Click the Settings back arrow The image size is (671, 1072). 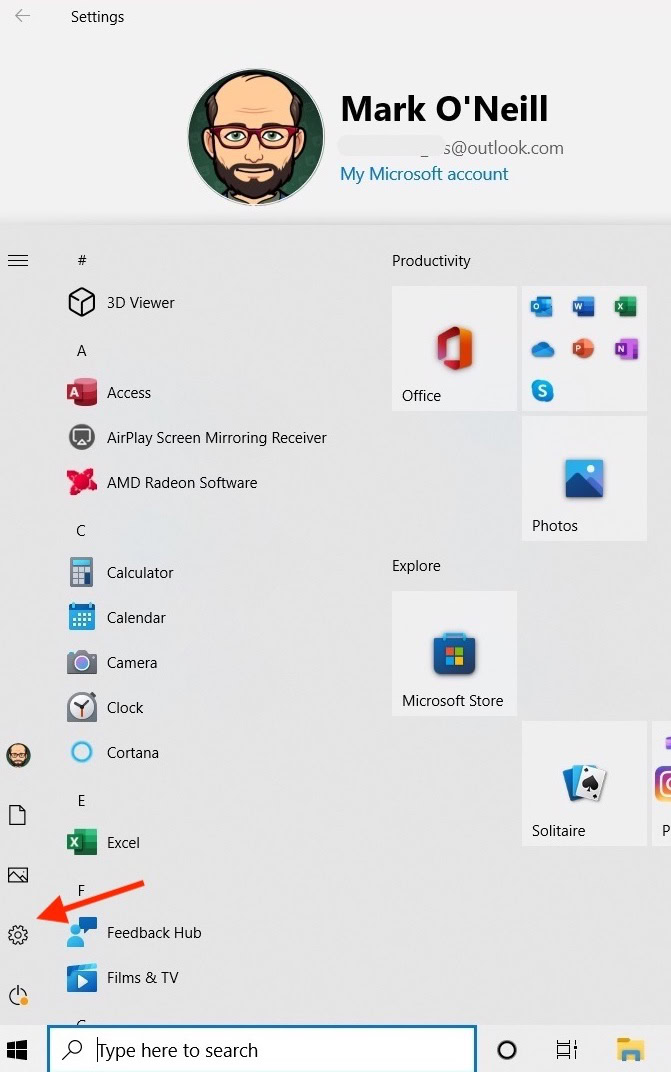22,17
